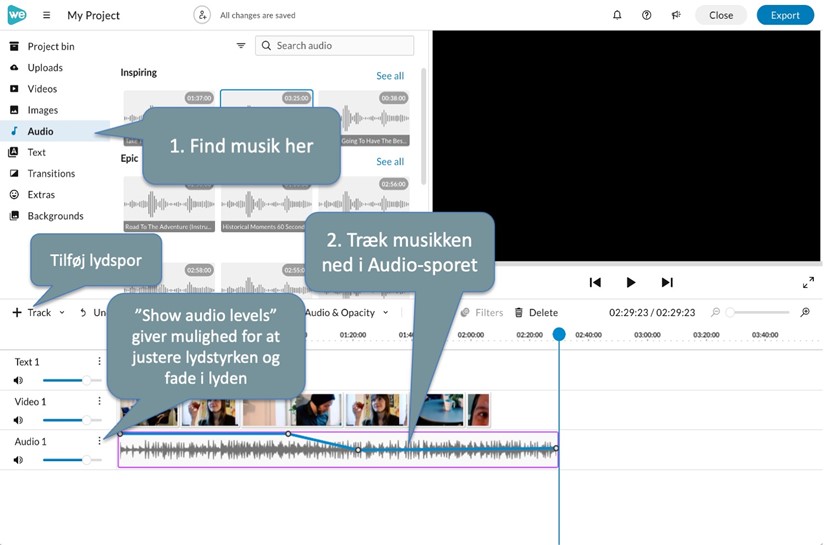Open Audio 1 track options menu
The height and width of the screenshot is (545, 827).
pyautogui.click(x=99, y=441)
